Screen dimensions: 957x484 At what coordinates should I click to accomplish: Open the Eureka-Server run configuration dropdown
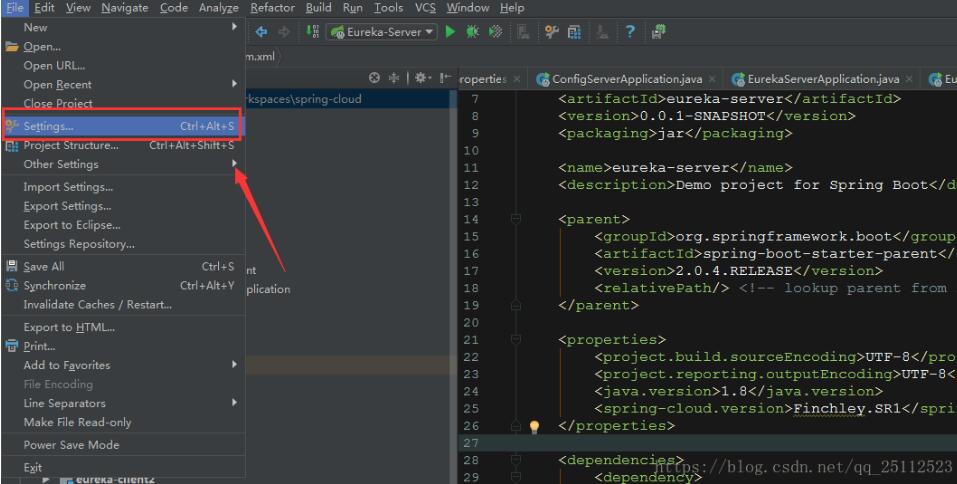(383, 32)
